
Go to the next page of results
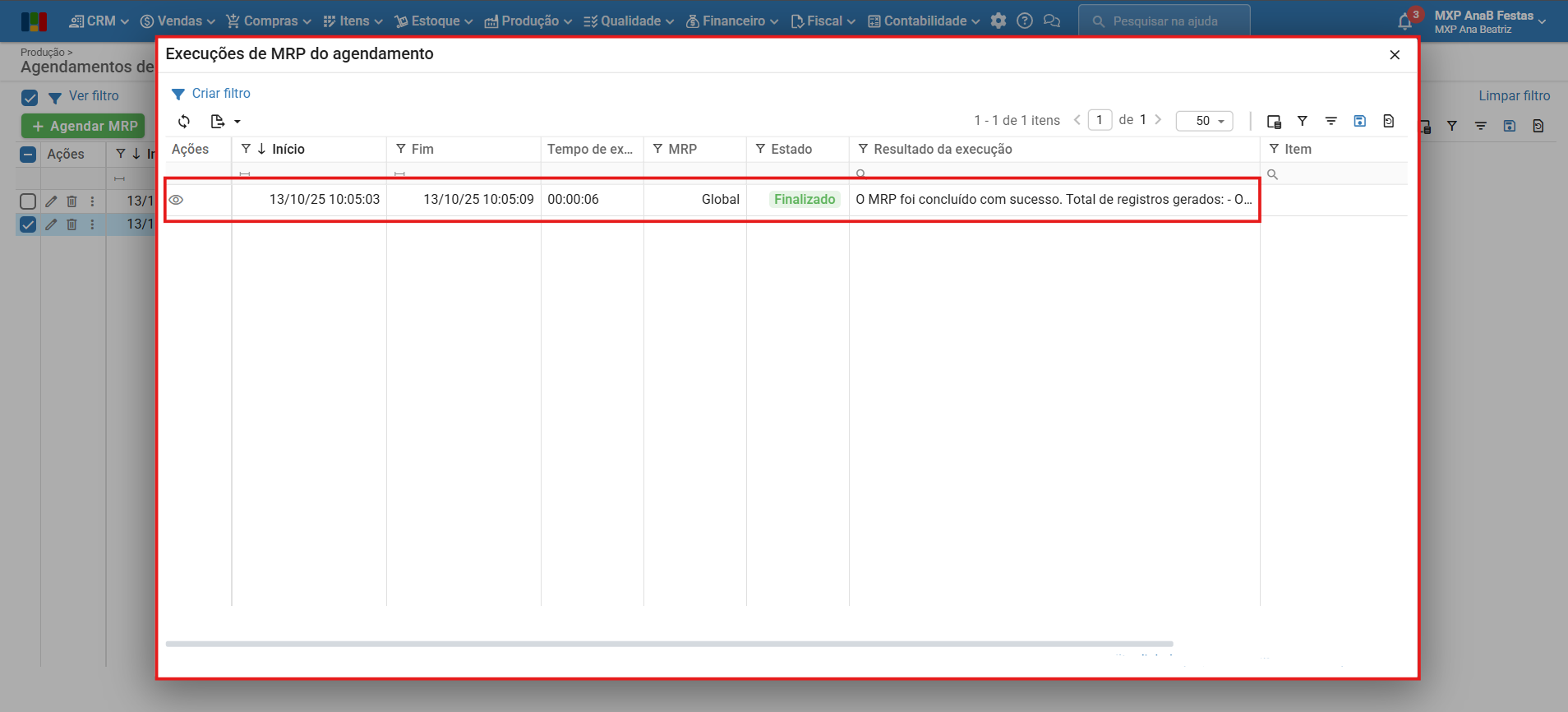pyautogui.click(x=1158, y=120)
